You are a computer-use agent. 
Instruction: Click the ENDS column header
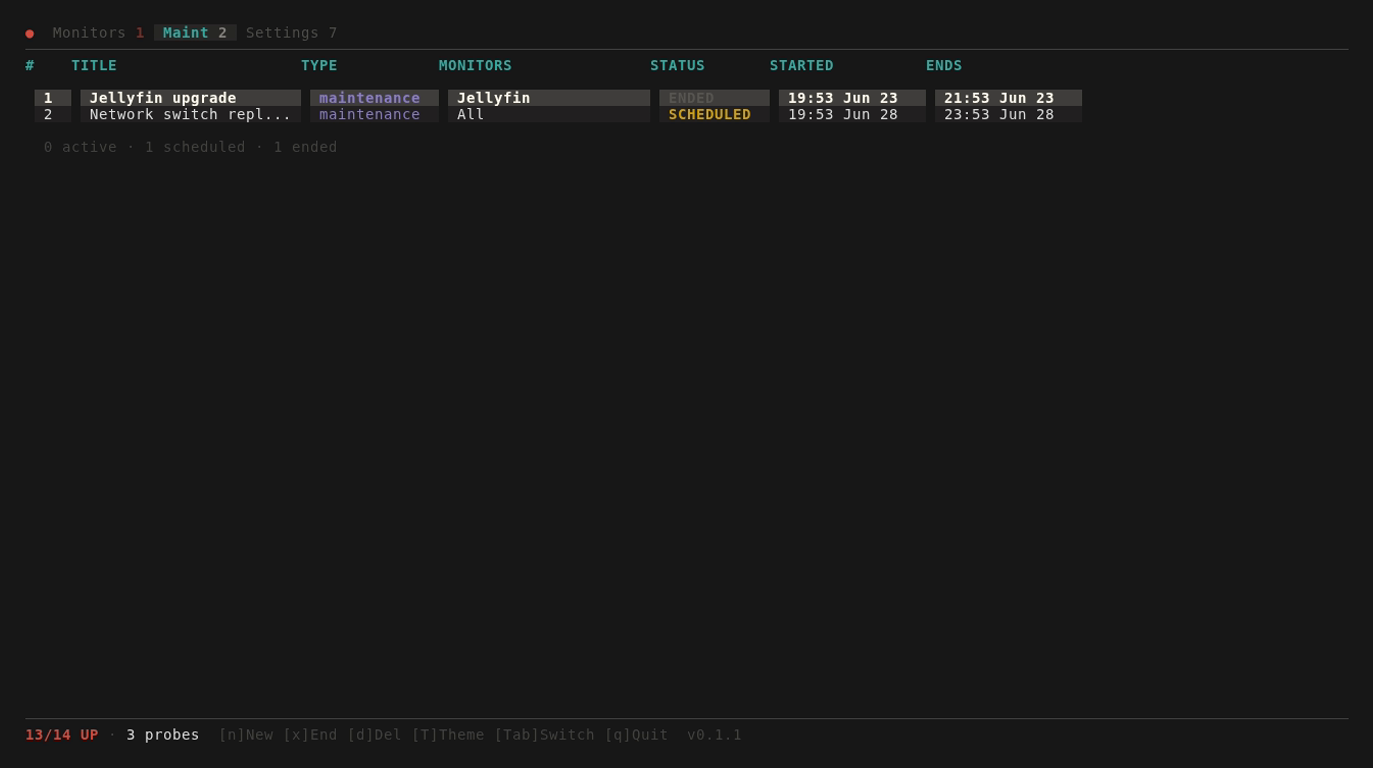pyautogui.click(x=944, y=65)
